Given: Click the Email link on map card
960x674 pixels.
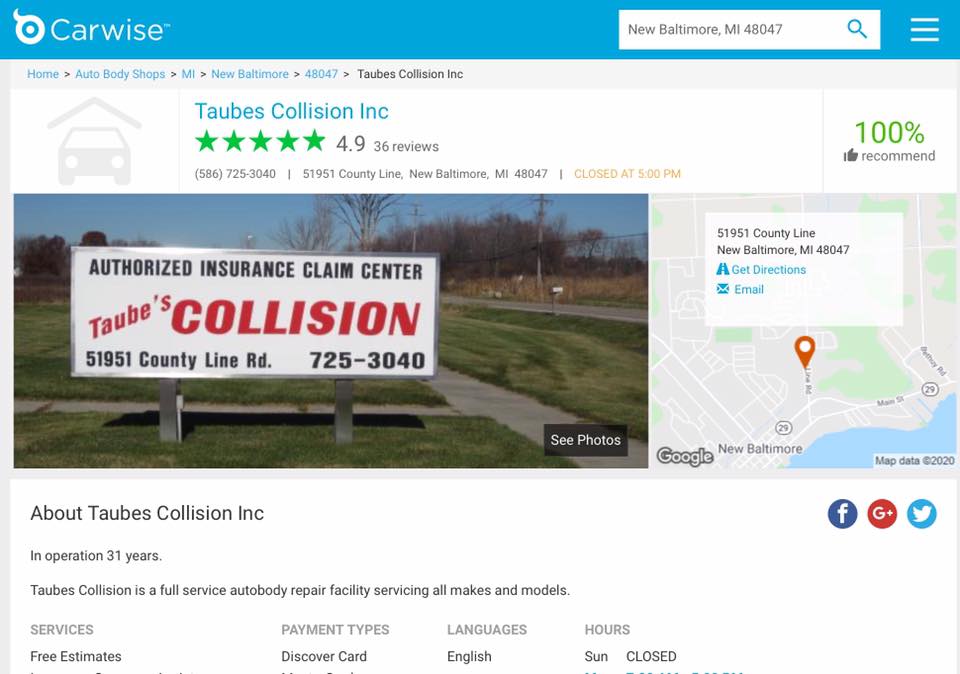Looking at the screenshot, I should [741, 289].
